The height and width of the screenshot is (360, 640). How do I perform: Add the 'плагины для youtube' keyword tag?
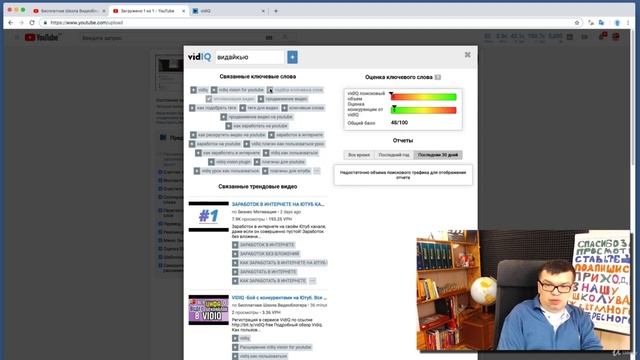click(x=257, y=162)
